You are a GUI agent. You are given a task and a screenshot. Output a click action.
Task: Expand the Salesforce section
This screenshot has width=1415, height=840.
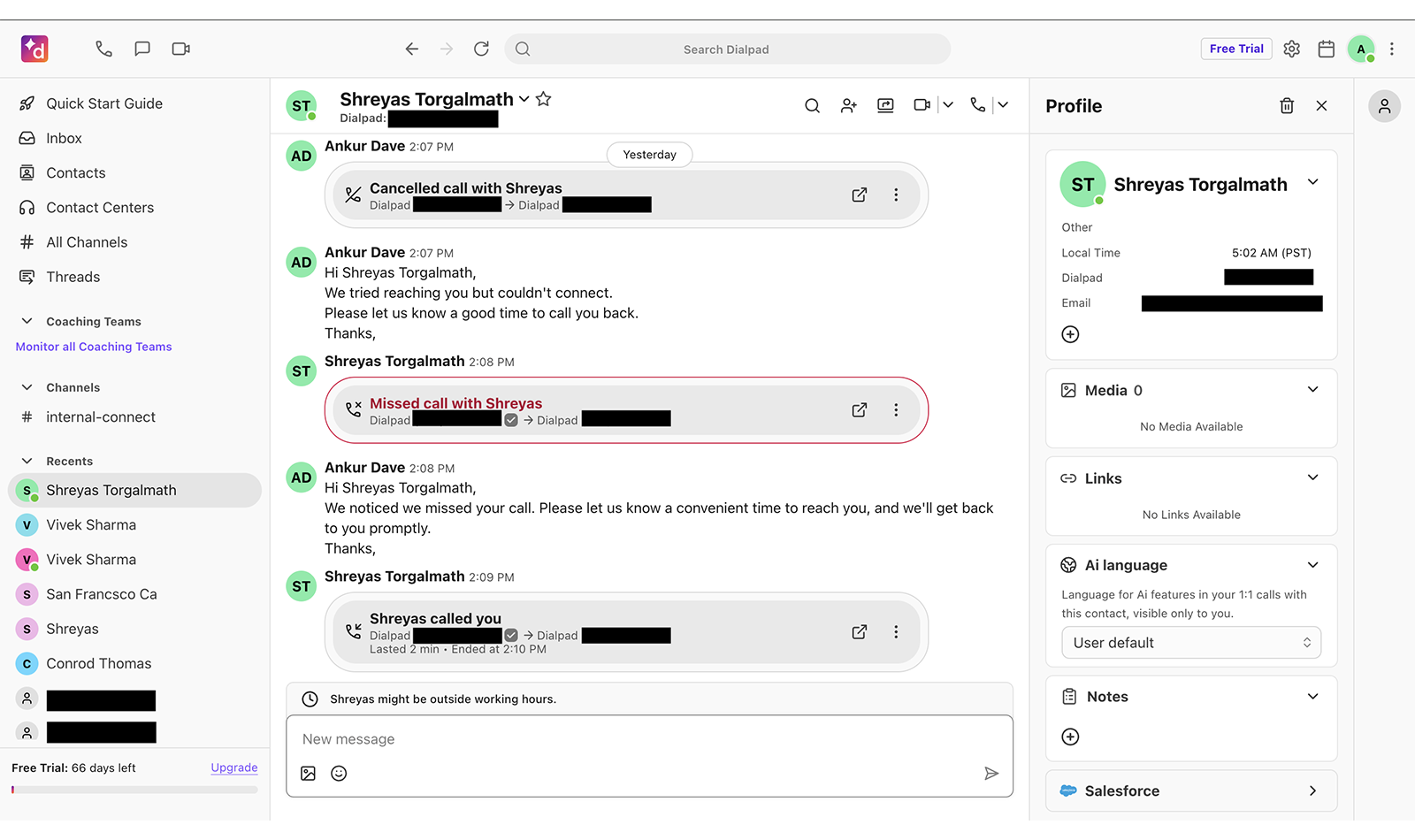(x=1313, y=791)
